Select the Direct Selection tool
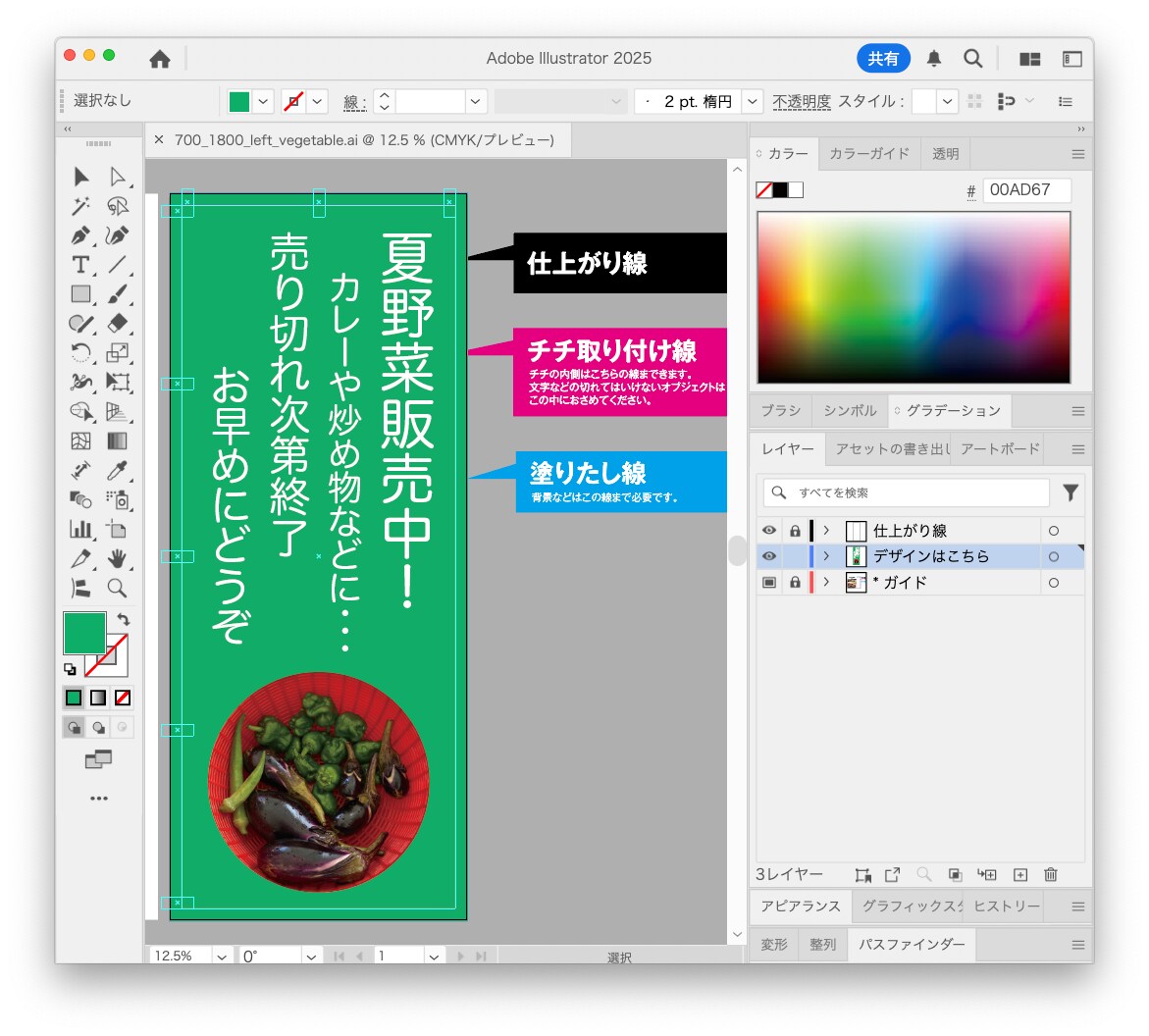 117,177
